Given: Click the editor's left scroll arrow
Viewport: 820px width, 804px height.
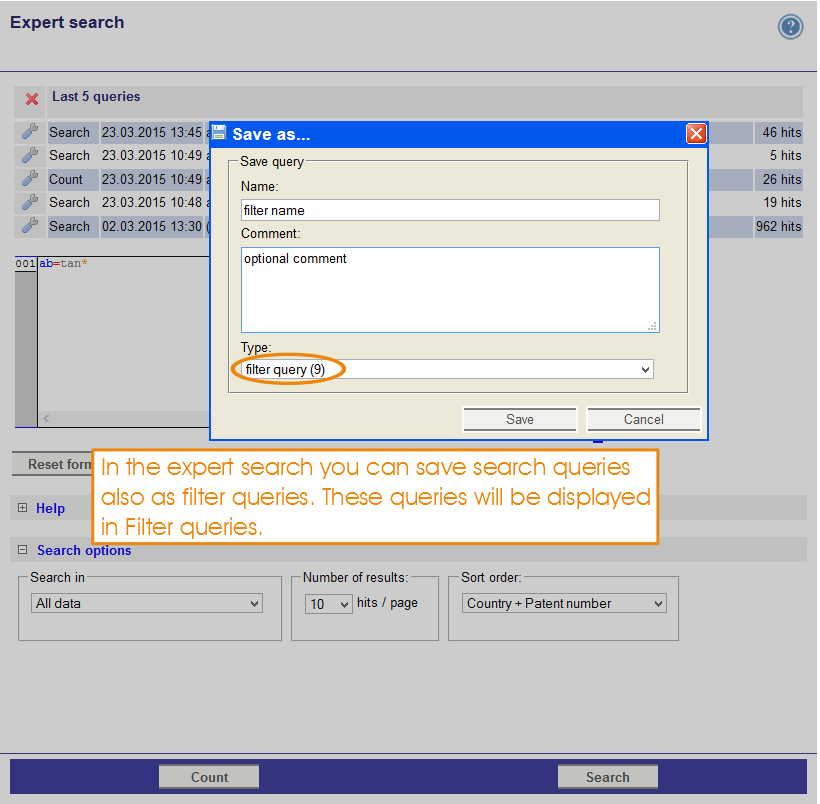Looking at the screenshot, I should tap(46, 418).
